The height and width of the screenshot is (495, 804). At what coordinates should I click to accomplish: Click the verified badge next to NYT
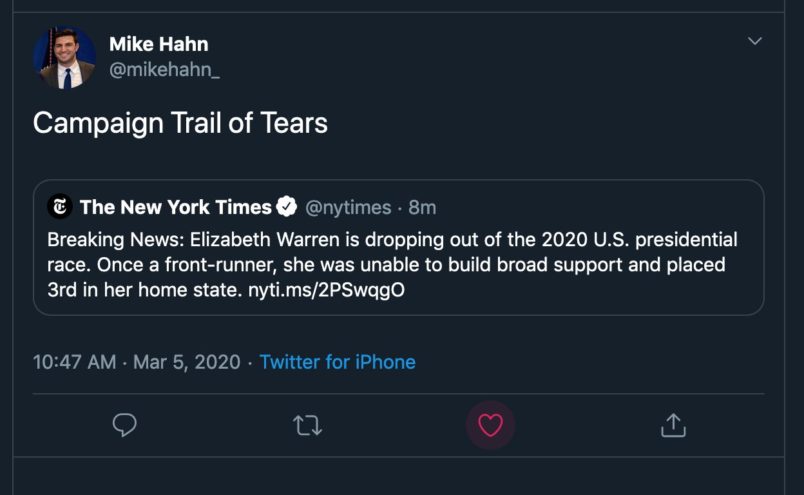286,207
